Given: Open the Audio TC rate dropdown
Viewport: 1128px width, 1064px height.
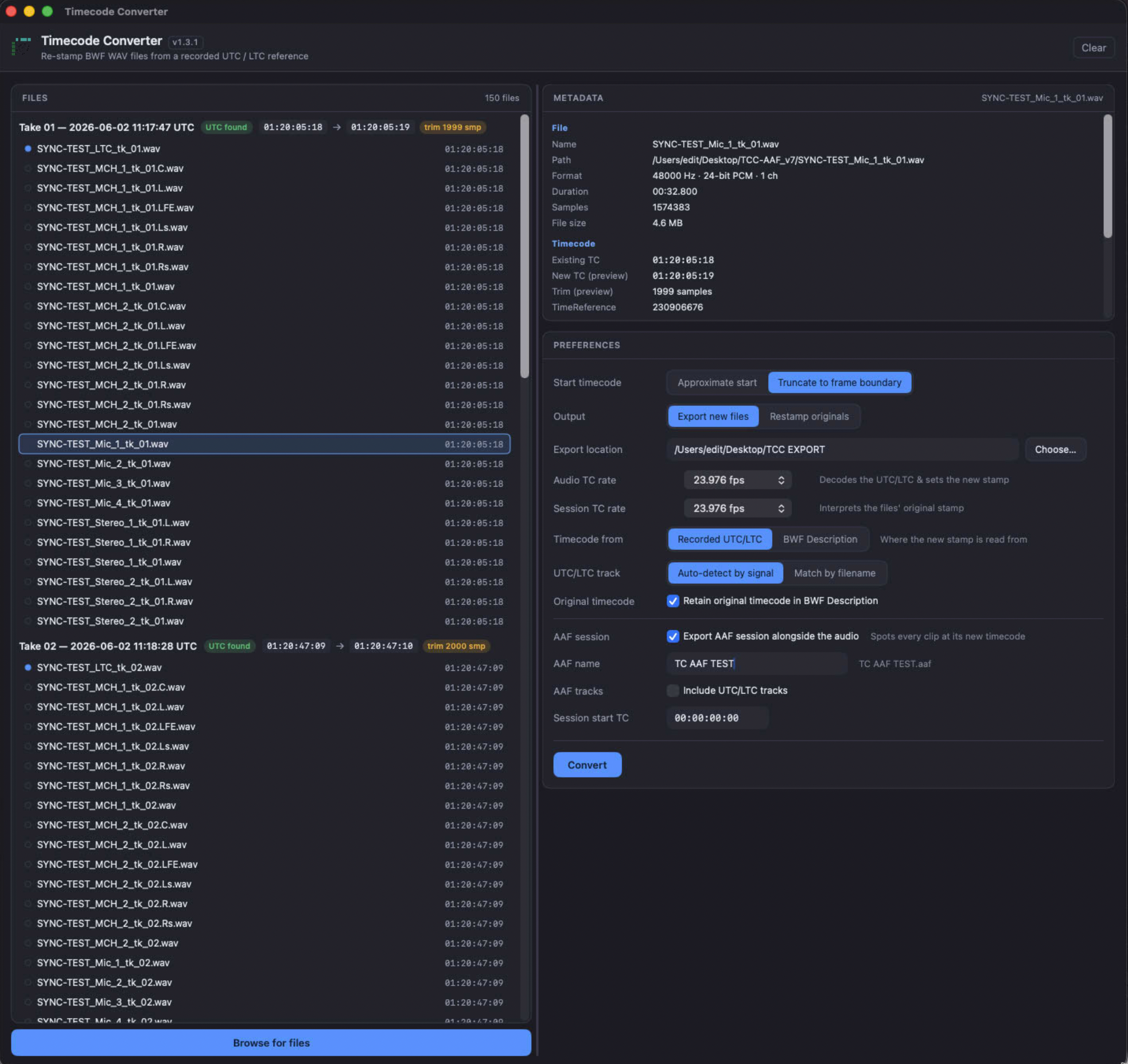Looking at the screenshot, I should (738, 480).
